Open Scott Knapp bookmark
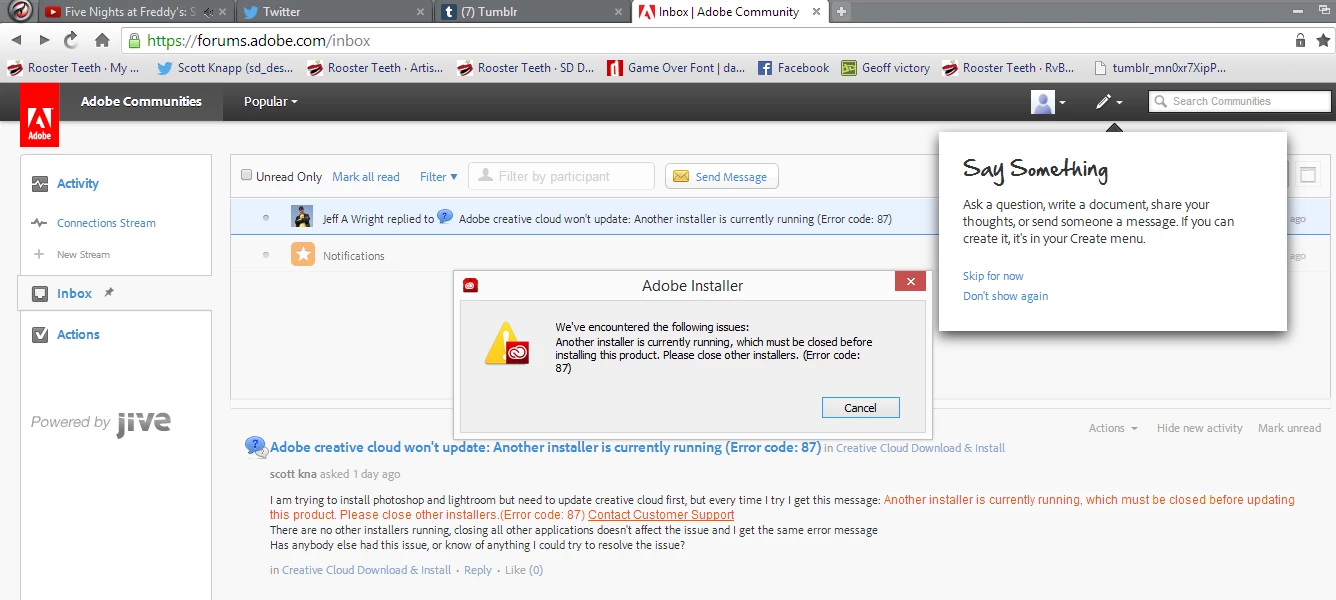 point(225,68)
